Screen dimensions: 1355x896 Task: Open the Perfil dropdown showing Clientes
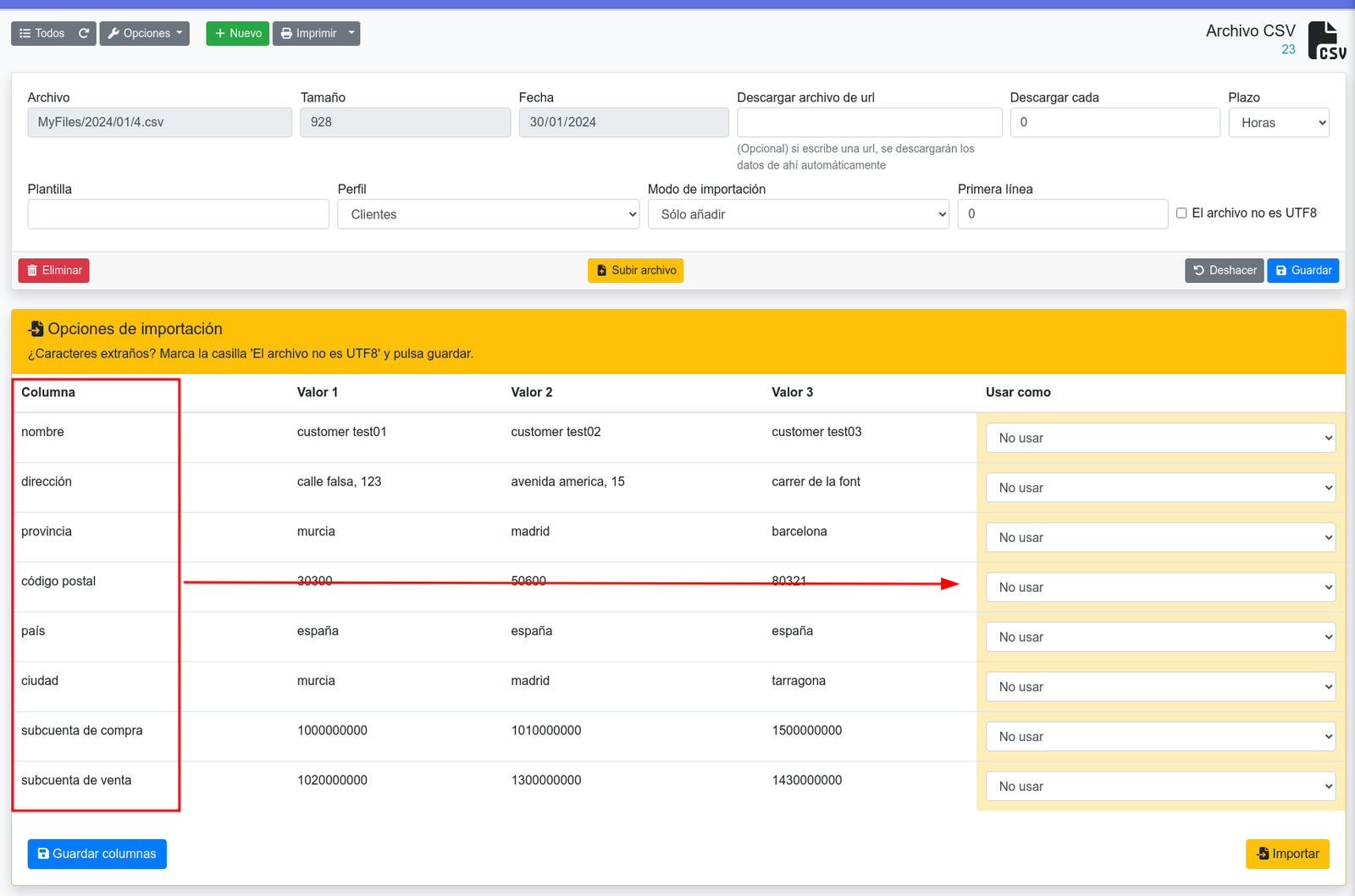click(x=489, y=214)
